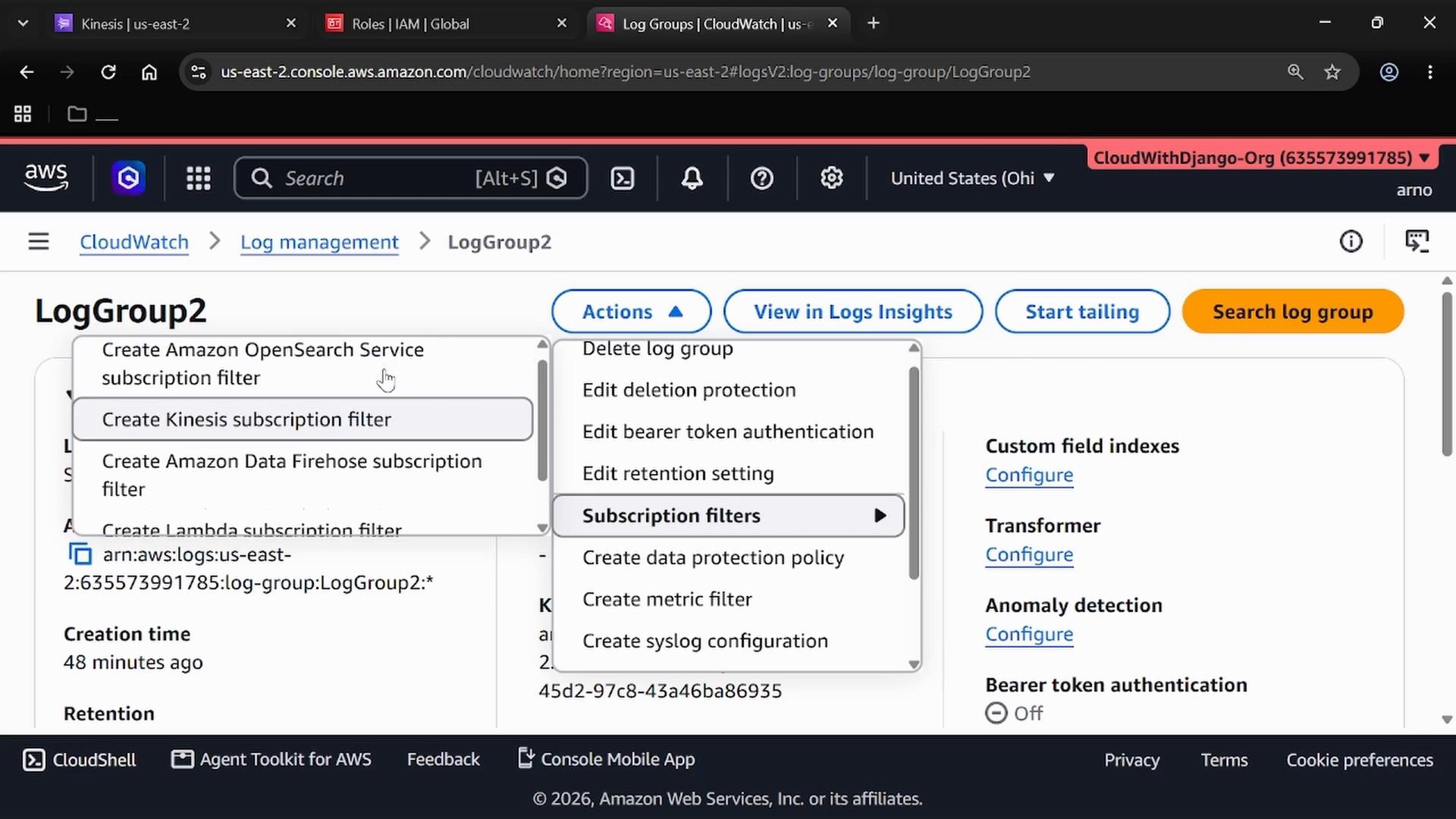
Task: Switch to the Kinesis browser tab
Action: coord(176,24)
